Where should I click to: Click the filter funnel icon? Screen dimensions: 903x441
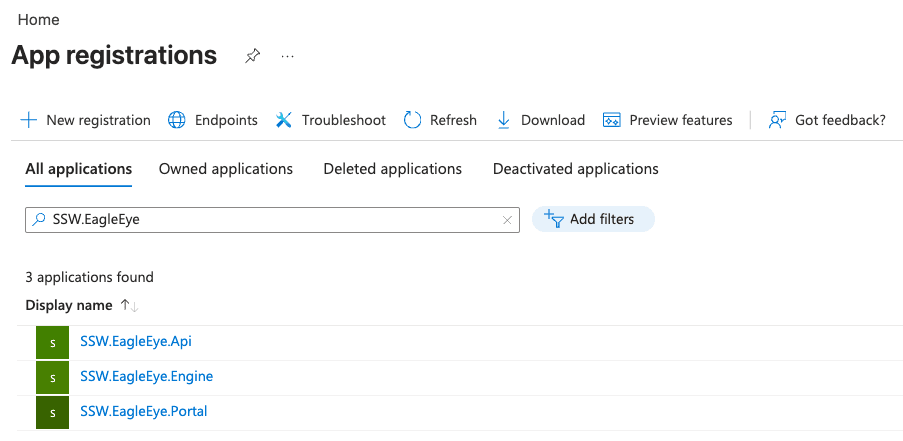[x=553, y=219]
